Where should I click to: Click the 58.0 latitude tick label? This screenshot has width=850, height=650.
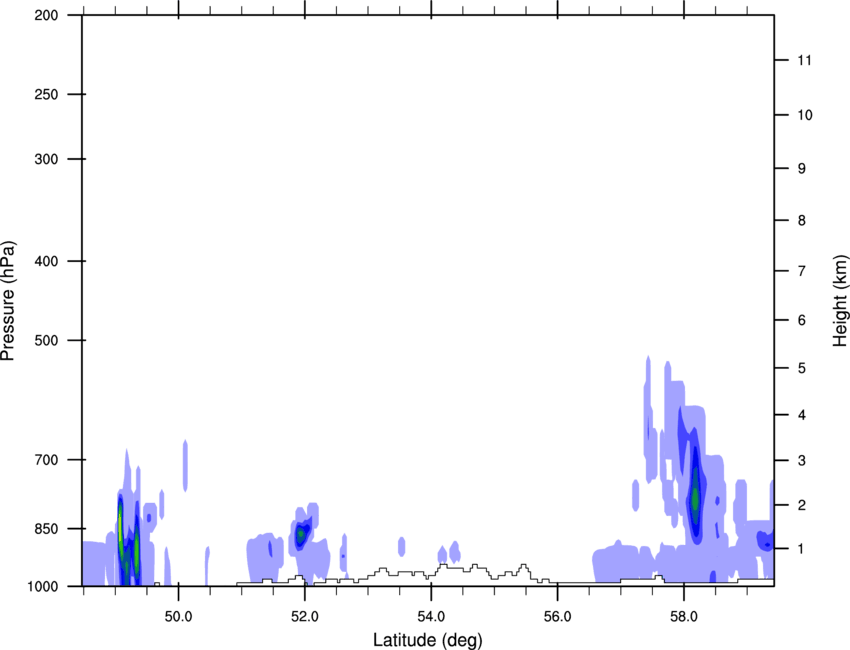(684, 617)
